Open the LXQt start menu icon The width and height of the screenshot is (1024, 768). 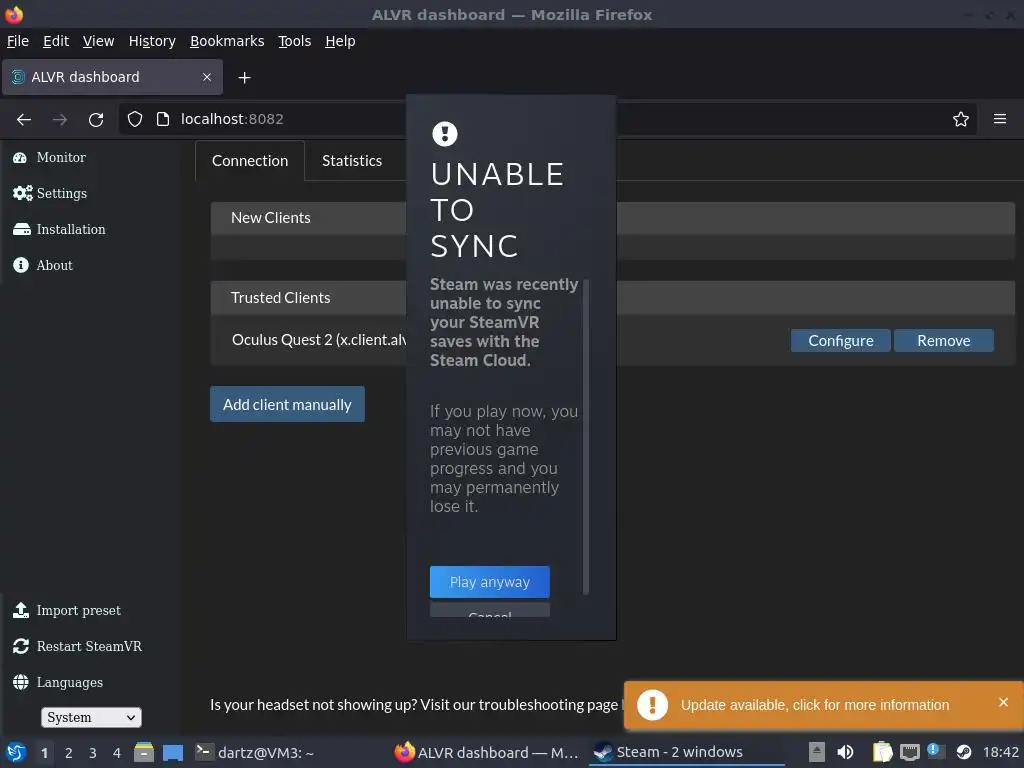(16, 752)
